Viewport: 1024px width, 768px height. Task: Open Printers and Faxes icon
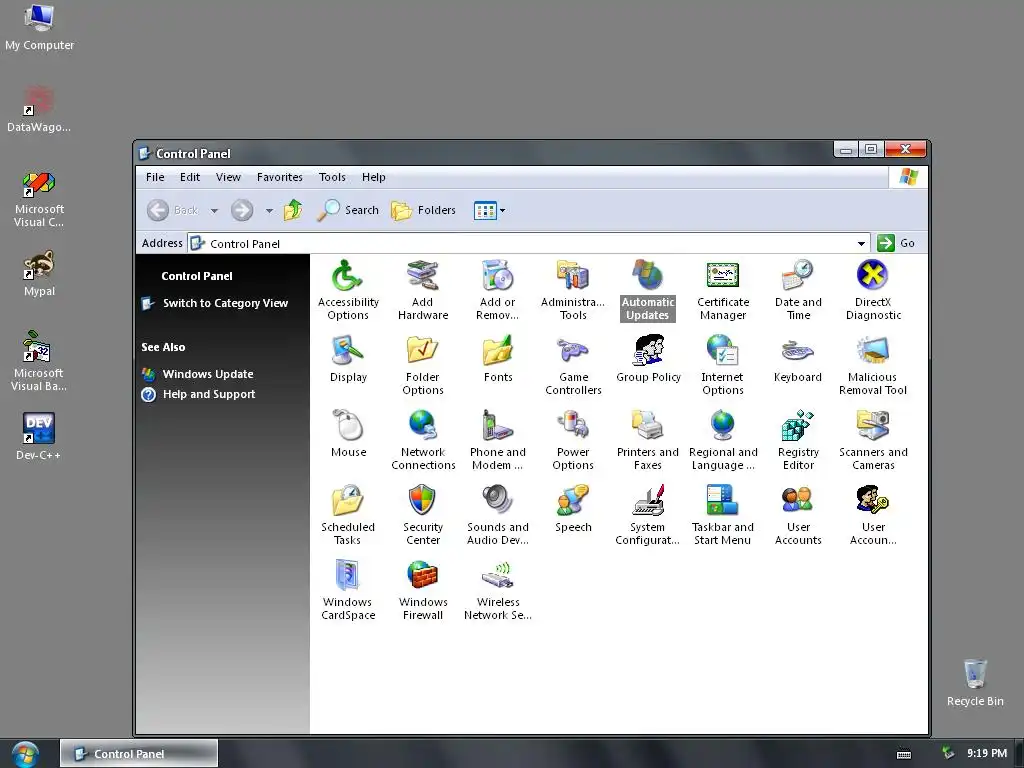pos(647,440)
